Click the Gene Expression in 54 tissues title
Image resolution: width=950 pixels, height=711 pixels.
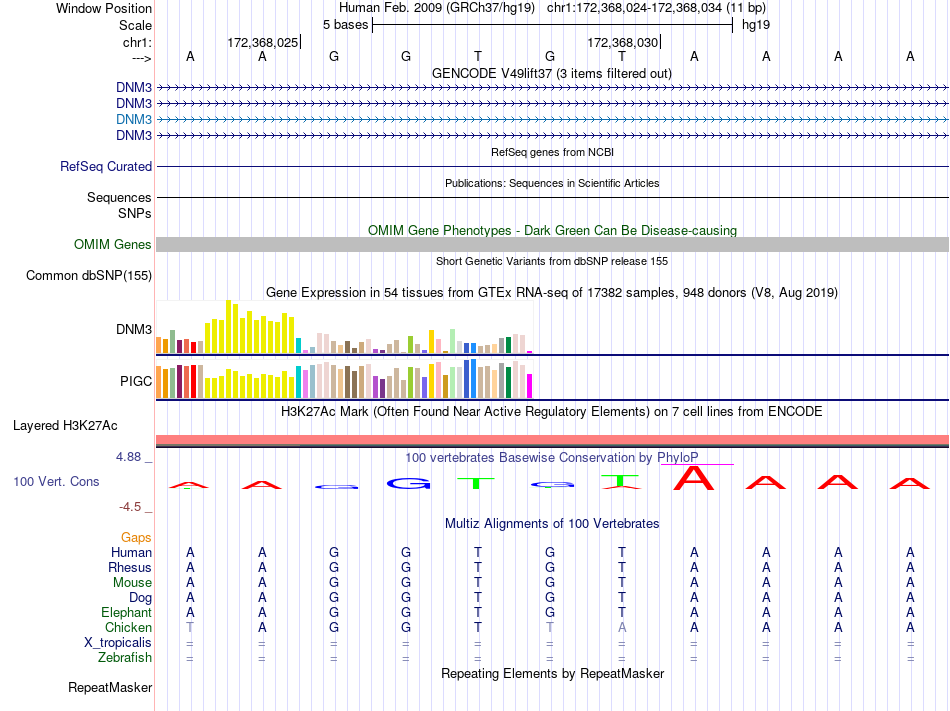[552, 293]
